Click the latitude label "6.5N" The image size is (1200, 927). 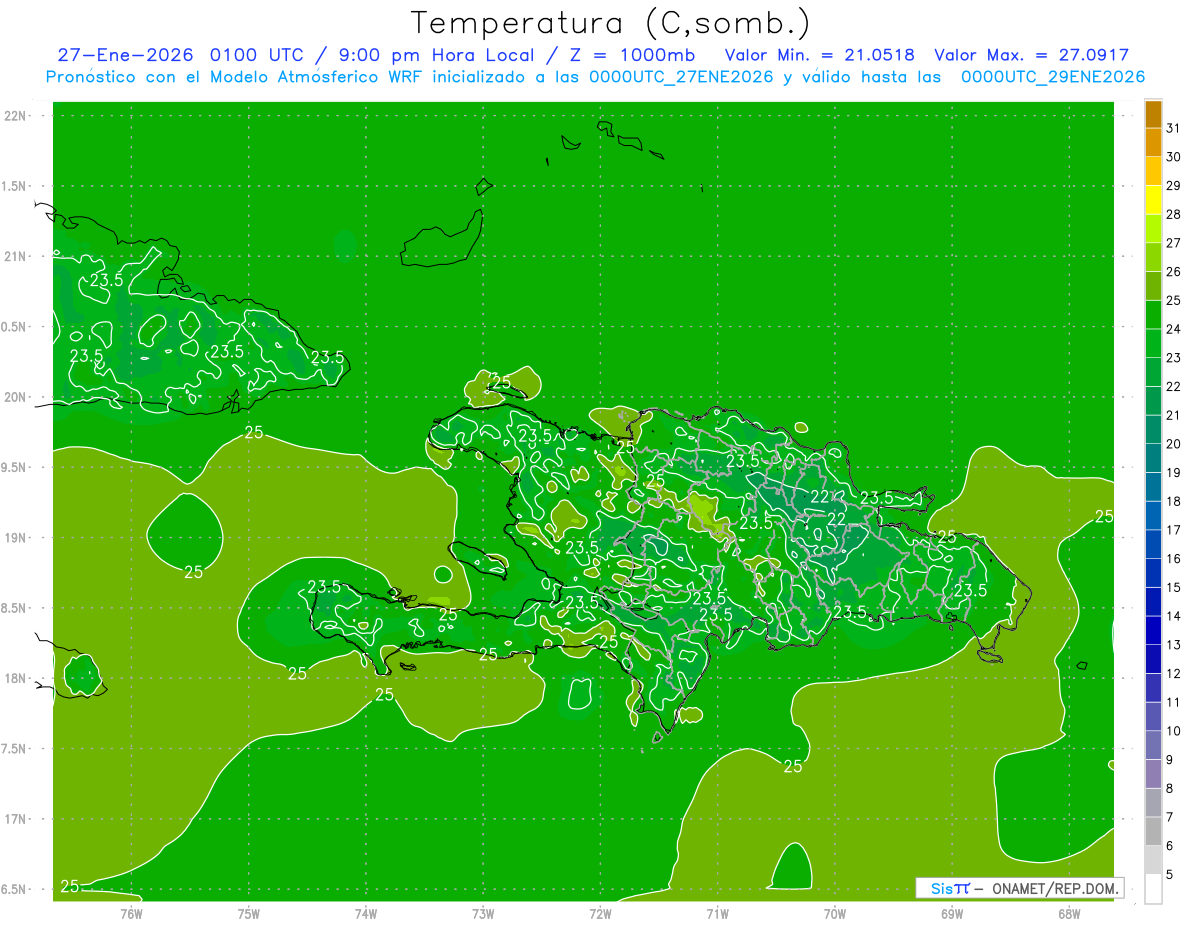tap(16, 889)
